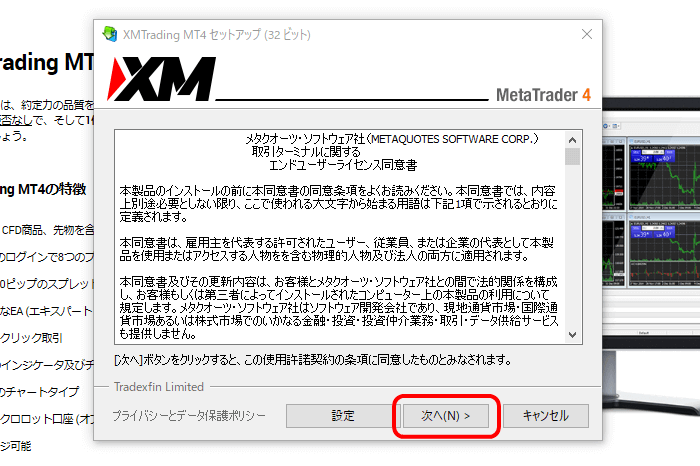The height and width of the screenshot is (466, 700).
Task: Click the monitor image showing trading charts
Action: [x=651, y=250]
